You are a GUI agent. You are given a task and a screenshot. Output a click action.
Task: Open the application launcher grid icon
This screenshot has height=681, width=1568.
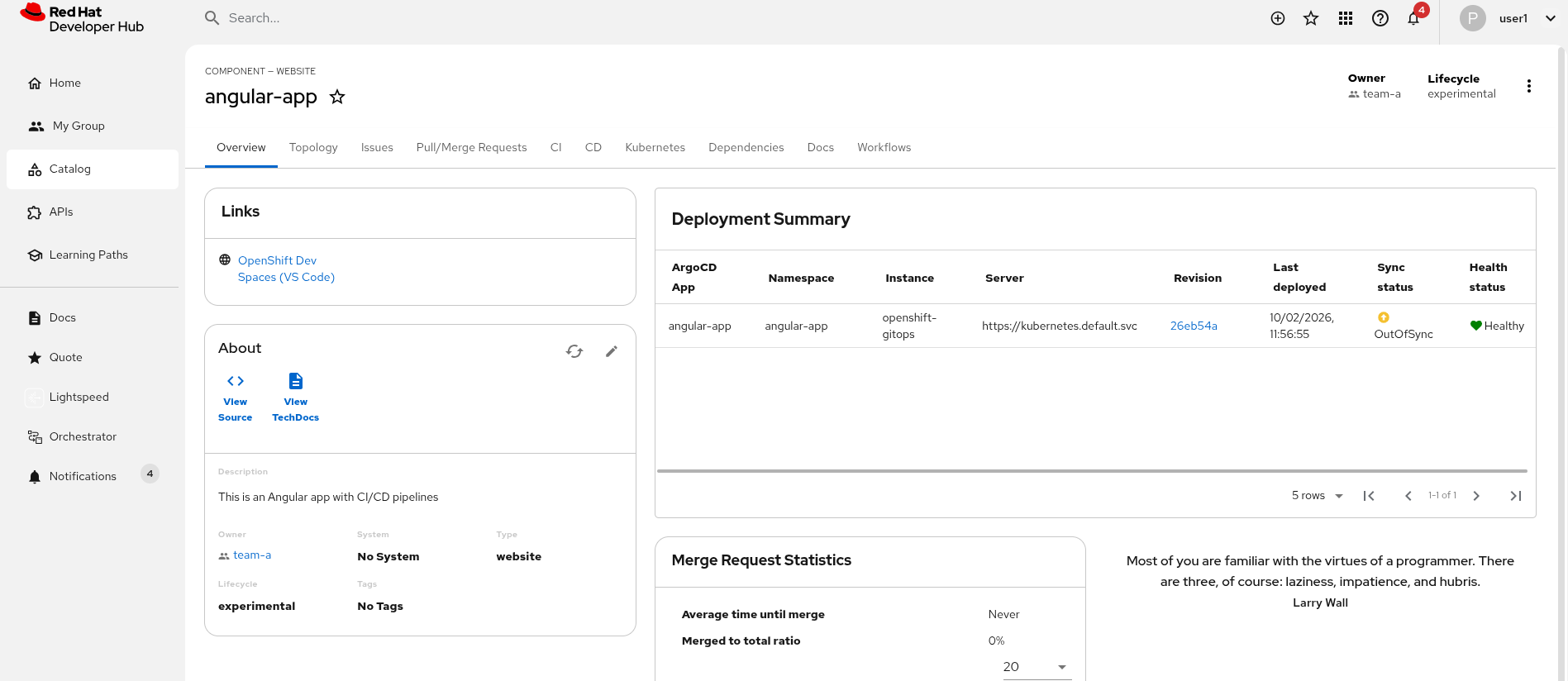coord(1346,18)
